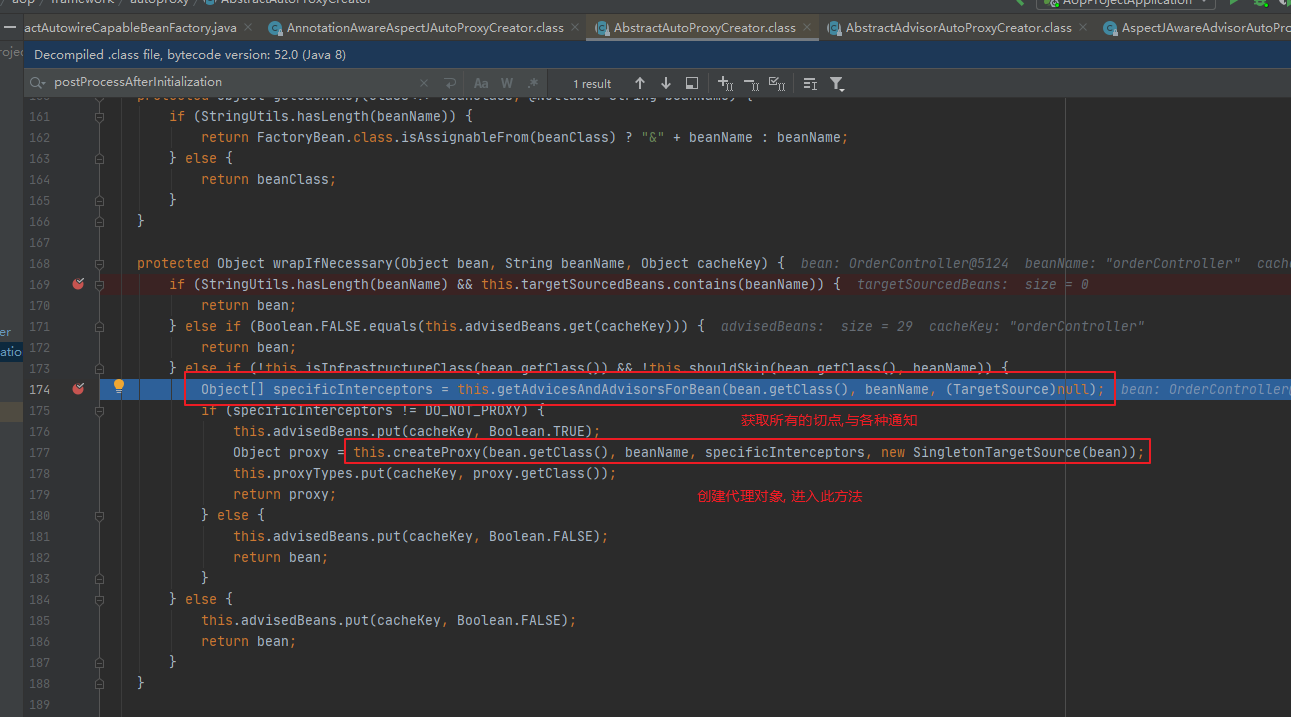Click proxyTypes.put statement on line 178
Screen dimensions: 1291x717
[x=425, y=473]
